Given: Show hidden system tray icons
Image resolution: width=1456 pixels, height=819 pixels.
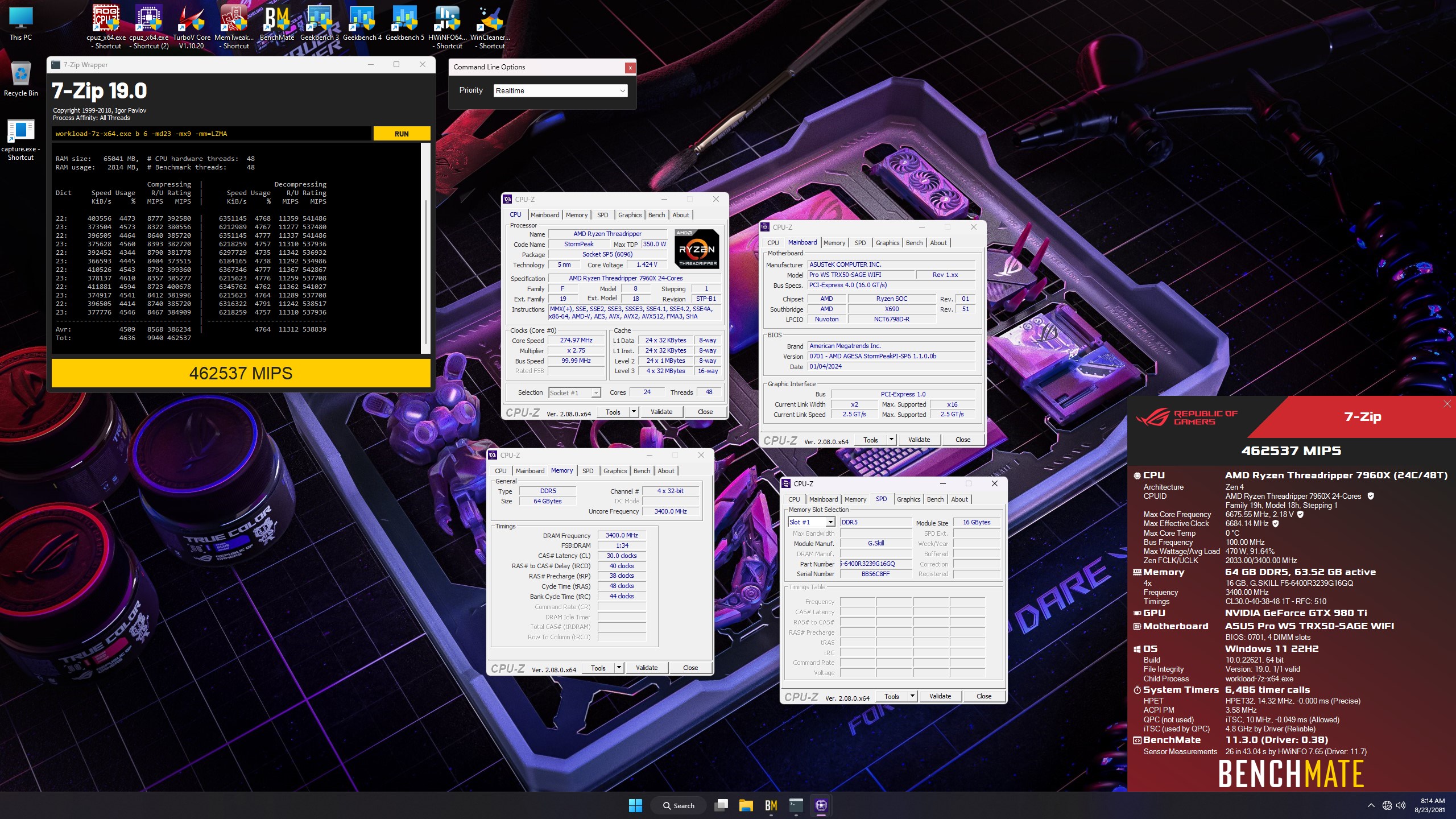Looking at the screenshot, I should 1371,805.
